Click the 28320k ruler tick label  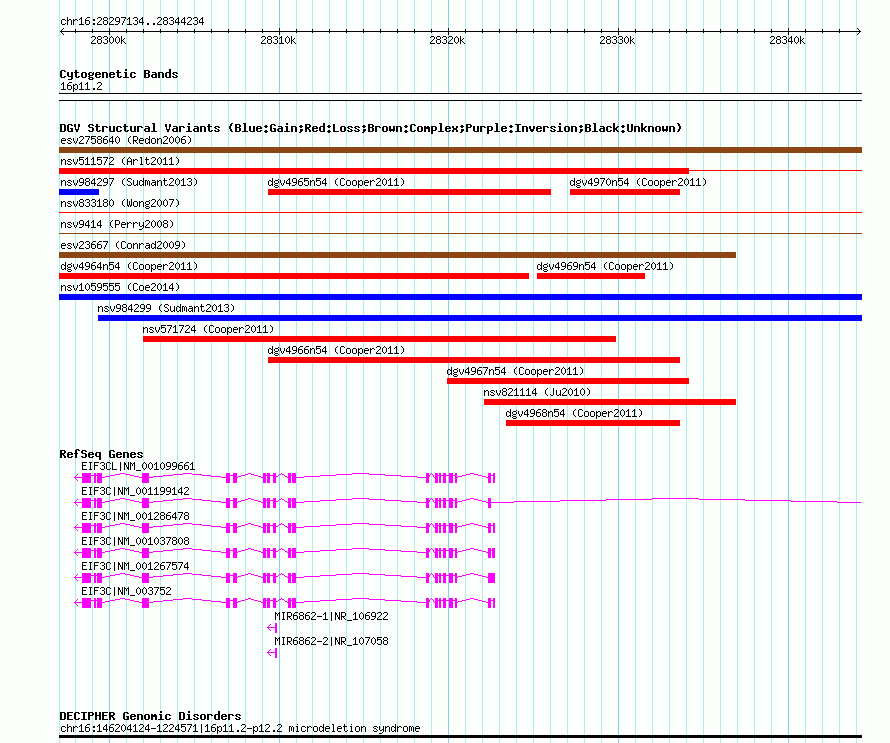[x=447, y=40]
